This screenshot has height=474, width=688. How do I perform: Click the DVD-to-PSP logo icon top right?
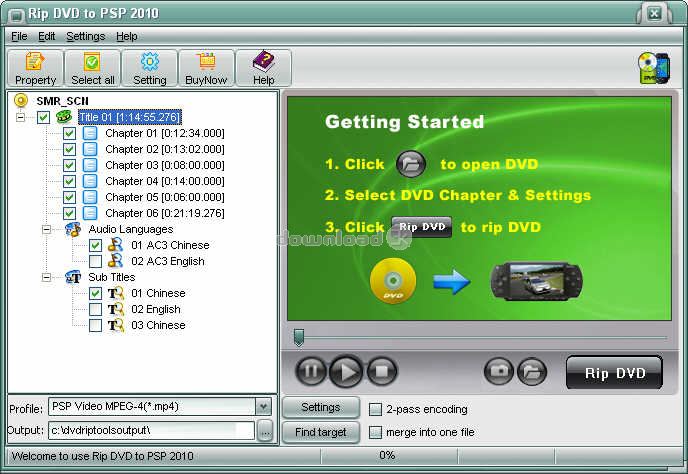[x=654, y=68]
